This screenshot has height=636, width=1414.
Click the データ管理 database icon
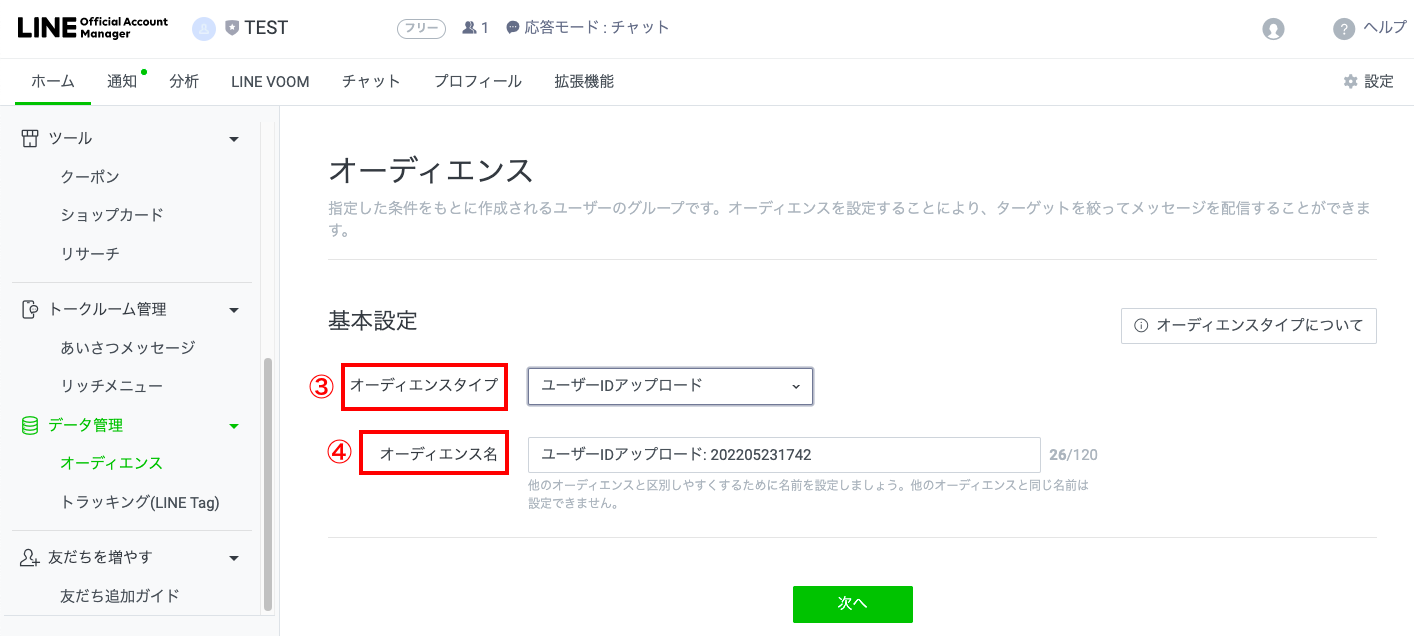click(x=30, y=424)
